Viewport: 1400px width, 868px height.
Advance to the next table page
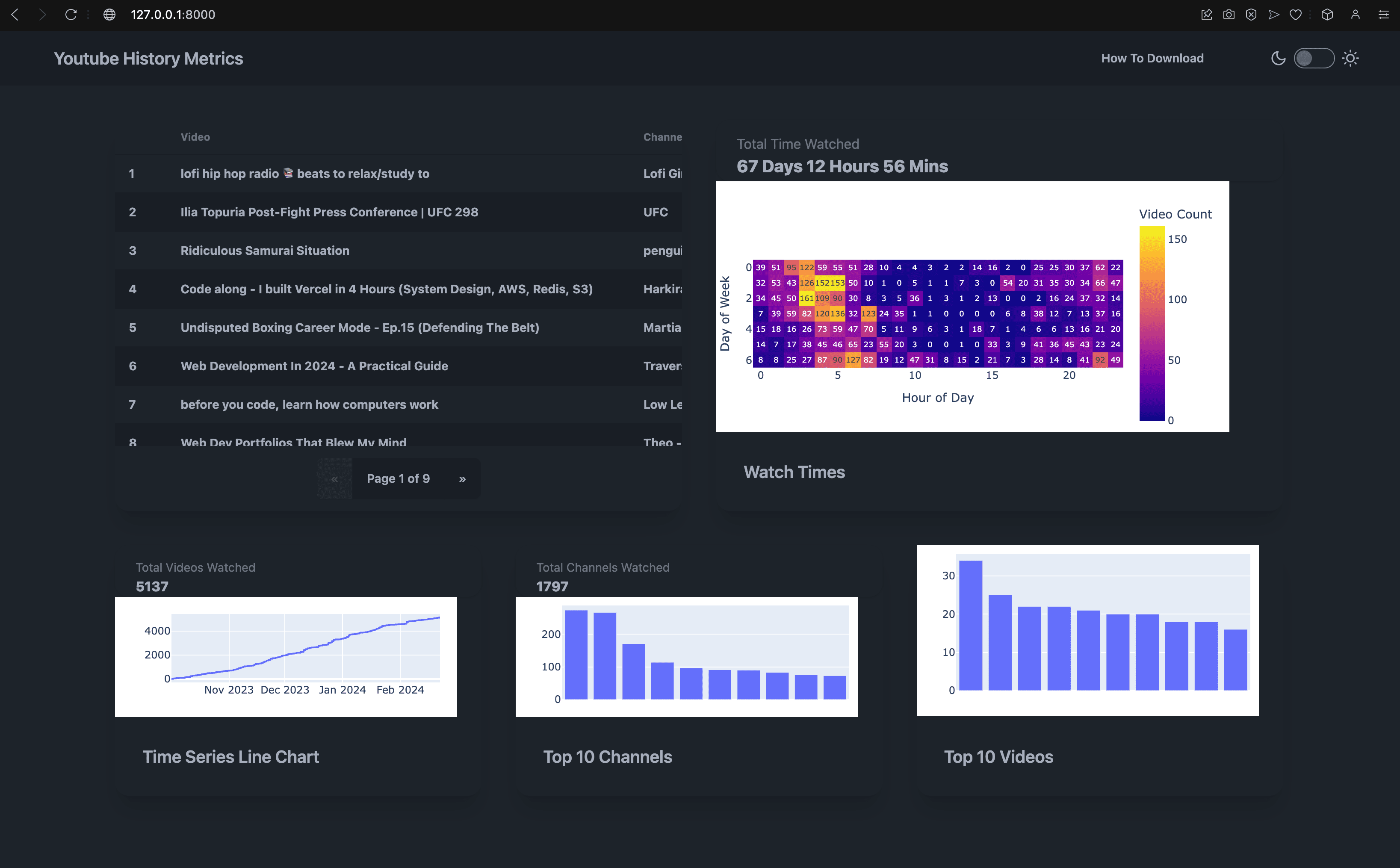[x=463, y=478]
